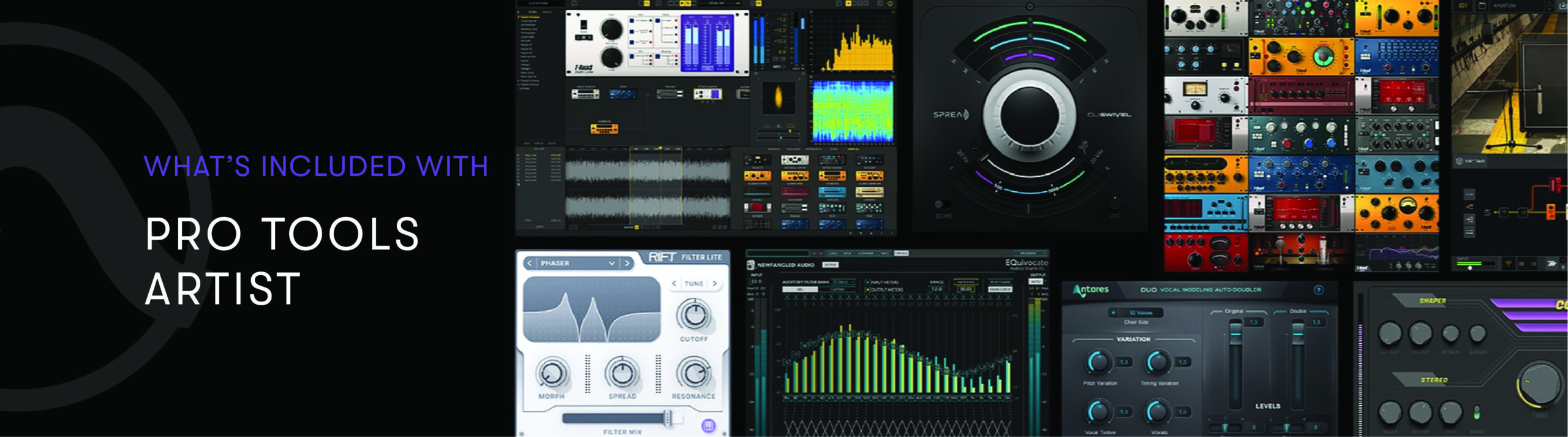Viewport: 1568px width, 437px height.
Task: Open the help icon in Antares Duo
Action: pos(1319,290)
